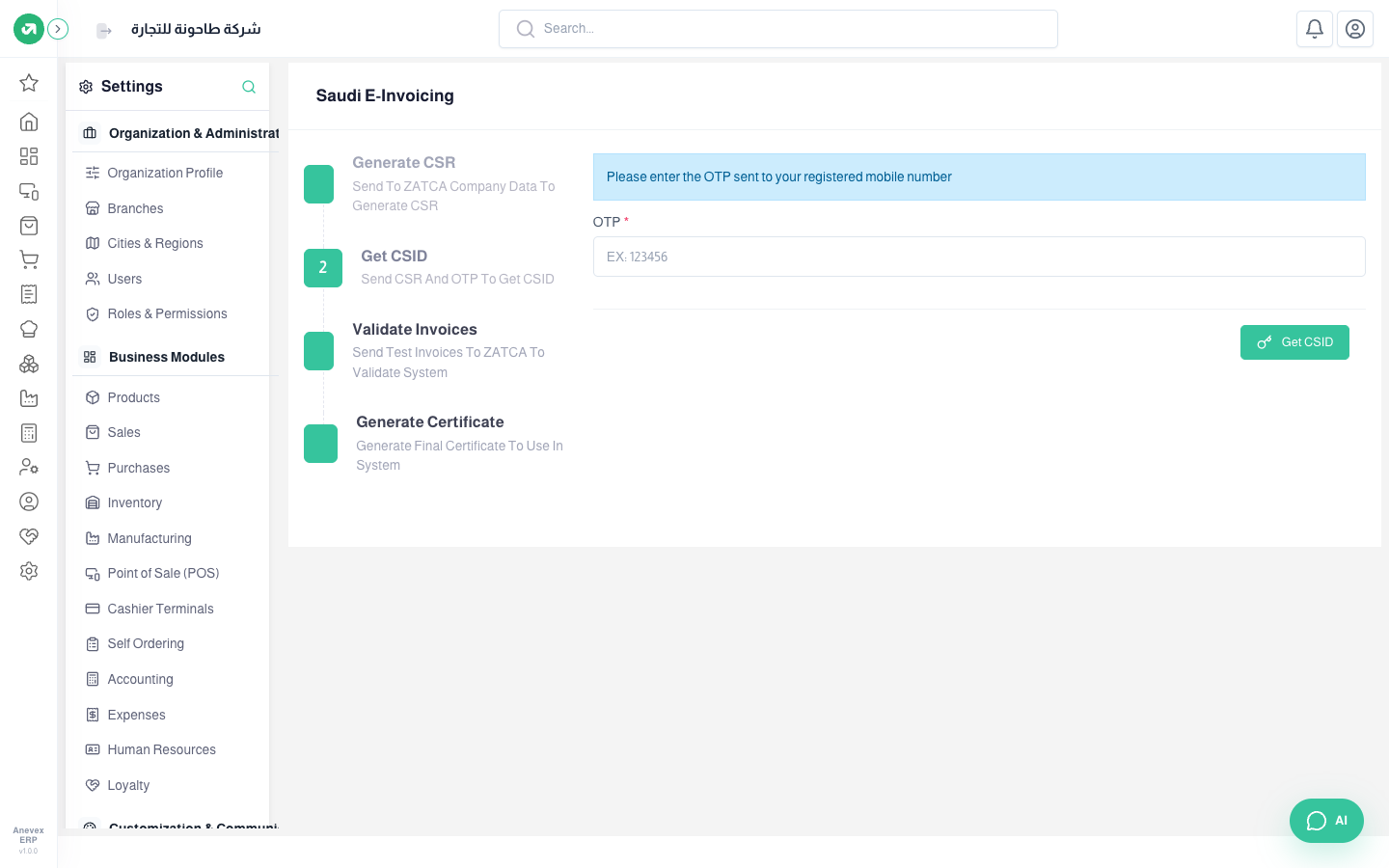Viewport: 1389px width, 868px height.
Task: Open purchases cart icon in left rail
Action: point(29,259)
